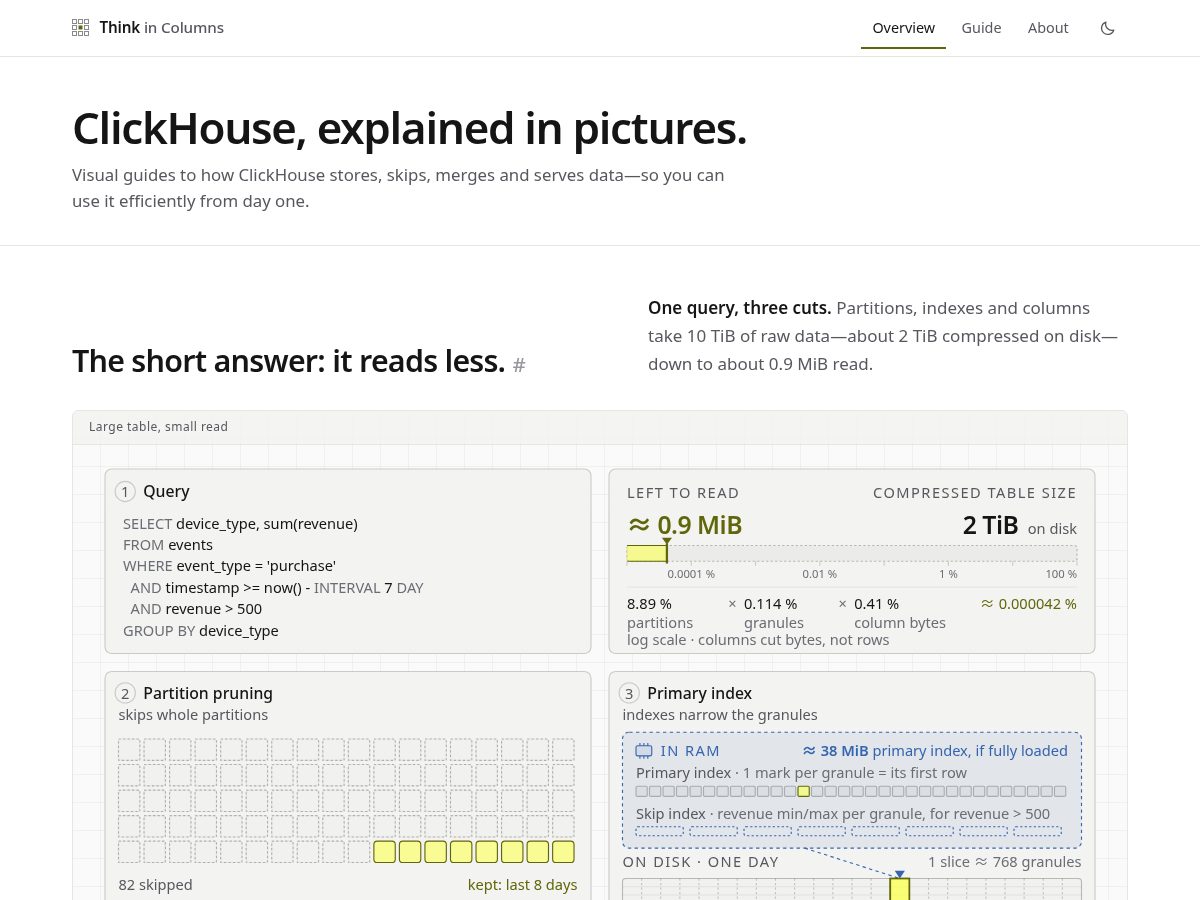Open the Guide tab
This screenshot has height=900, width=1200.
click(981, 28)
